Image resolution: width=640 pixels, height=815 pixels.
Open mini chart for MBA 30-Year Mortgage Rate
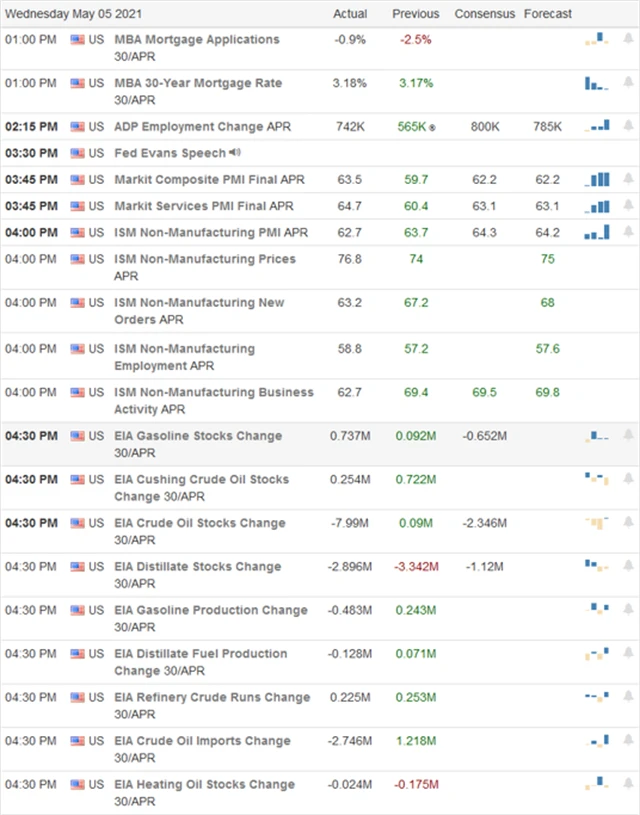point(597,84)
